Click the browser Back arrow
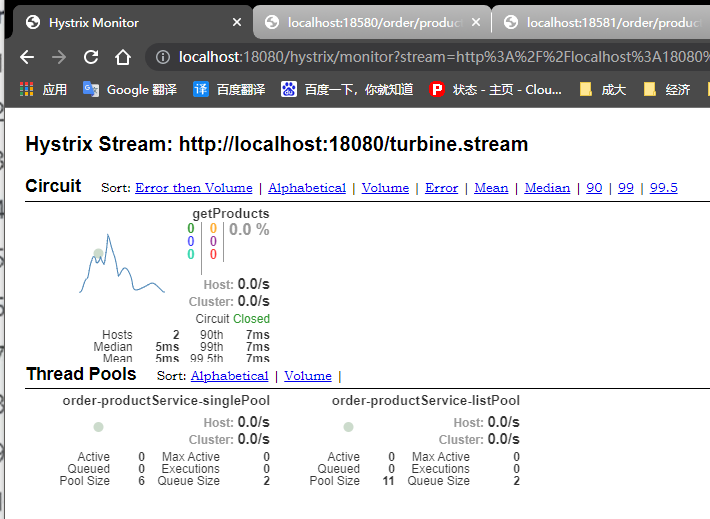Viewport: 710px width, 519px height. click(27, 57)
